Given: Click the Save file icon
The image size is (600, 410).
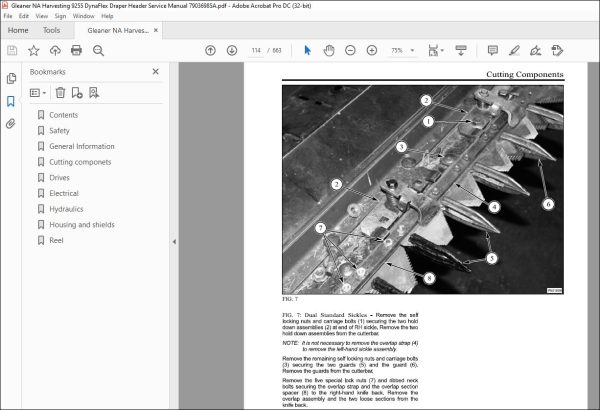Looking at the screenshot, I should pyautogui.click(x=12, y=51).
